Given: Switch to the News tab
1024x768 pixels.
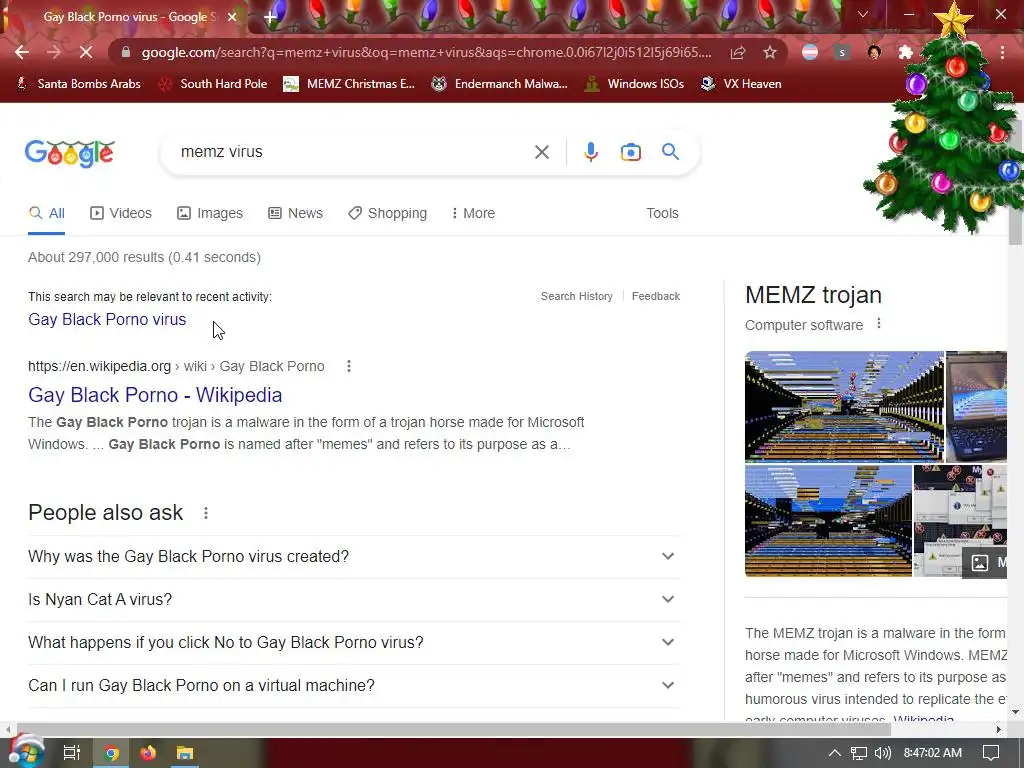Looking at the screenshot, I should point(295,214).
